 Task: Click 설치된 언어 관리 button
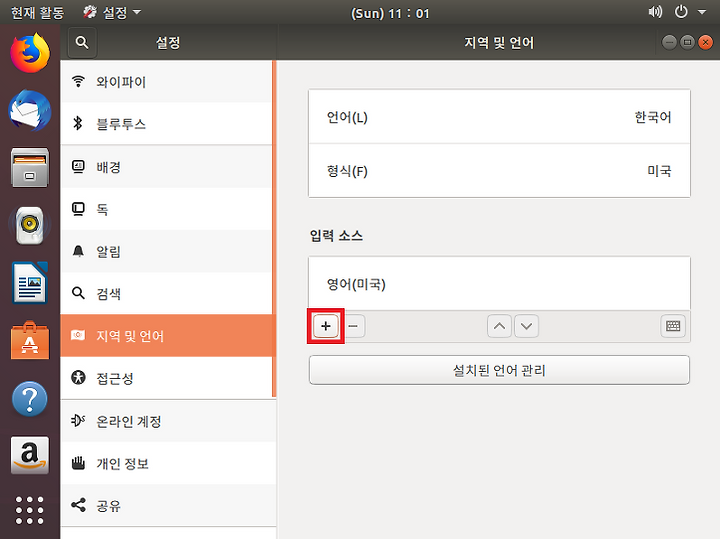(499, 370)
